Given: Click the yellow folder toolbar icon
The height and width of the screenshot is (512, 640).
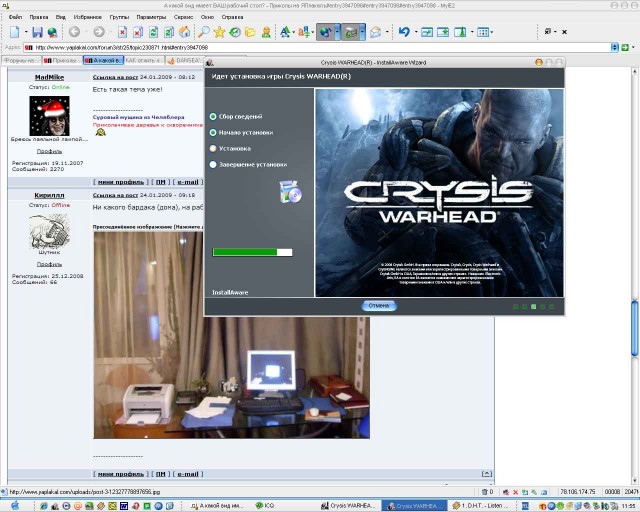Looking at the screenshot, I should tap(250, 32).
